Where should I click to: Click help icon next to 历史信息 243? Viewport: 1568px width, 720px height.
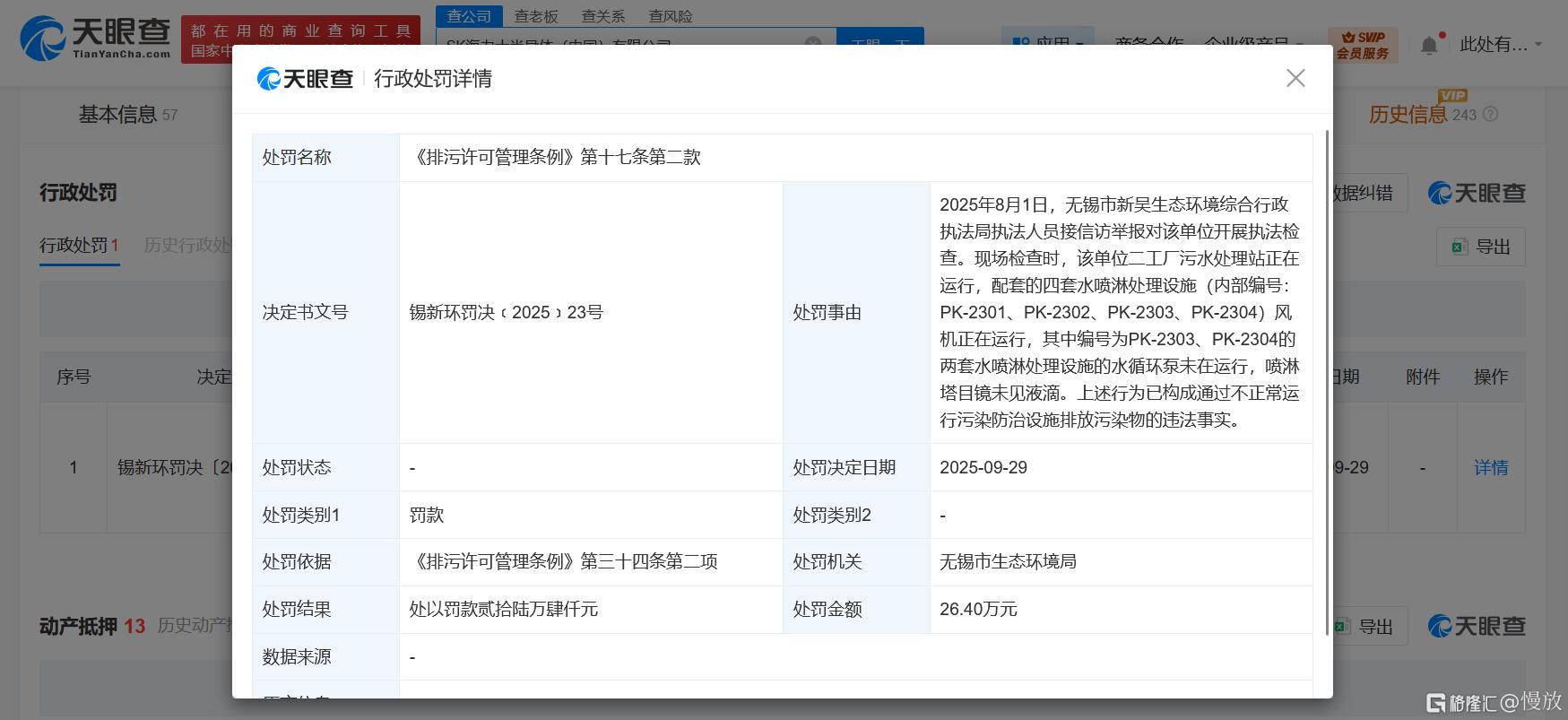tap(1491, 115)
